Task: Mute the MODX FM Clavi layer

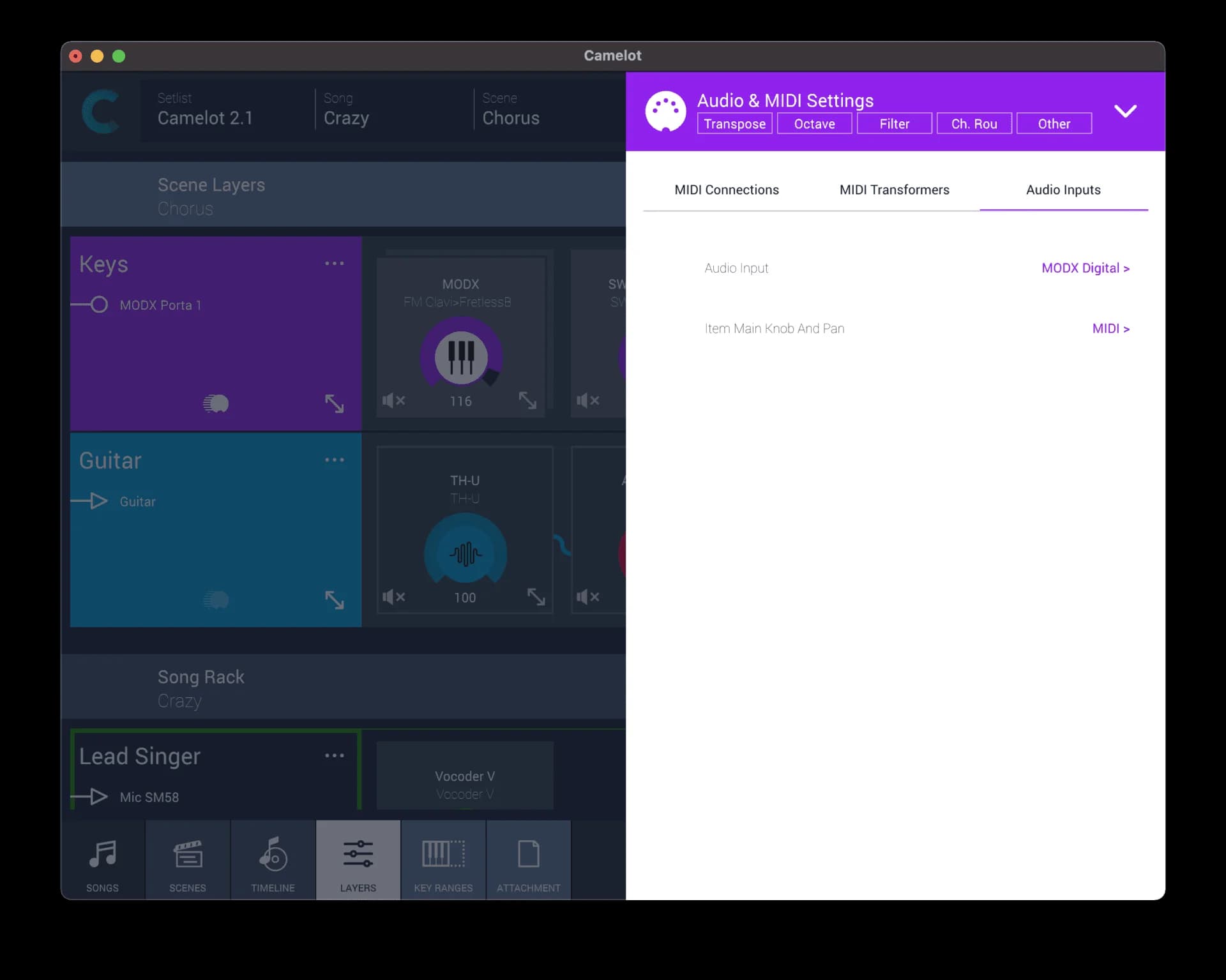Action: (393, 400)
